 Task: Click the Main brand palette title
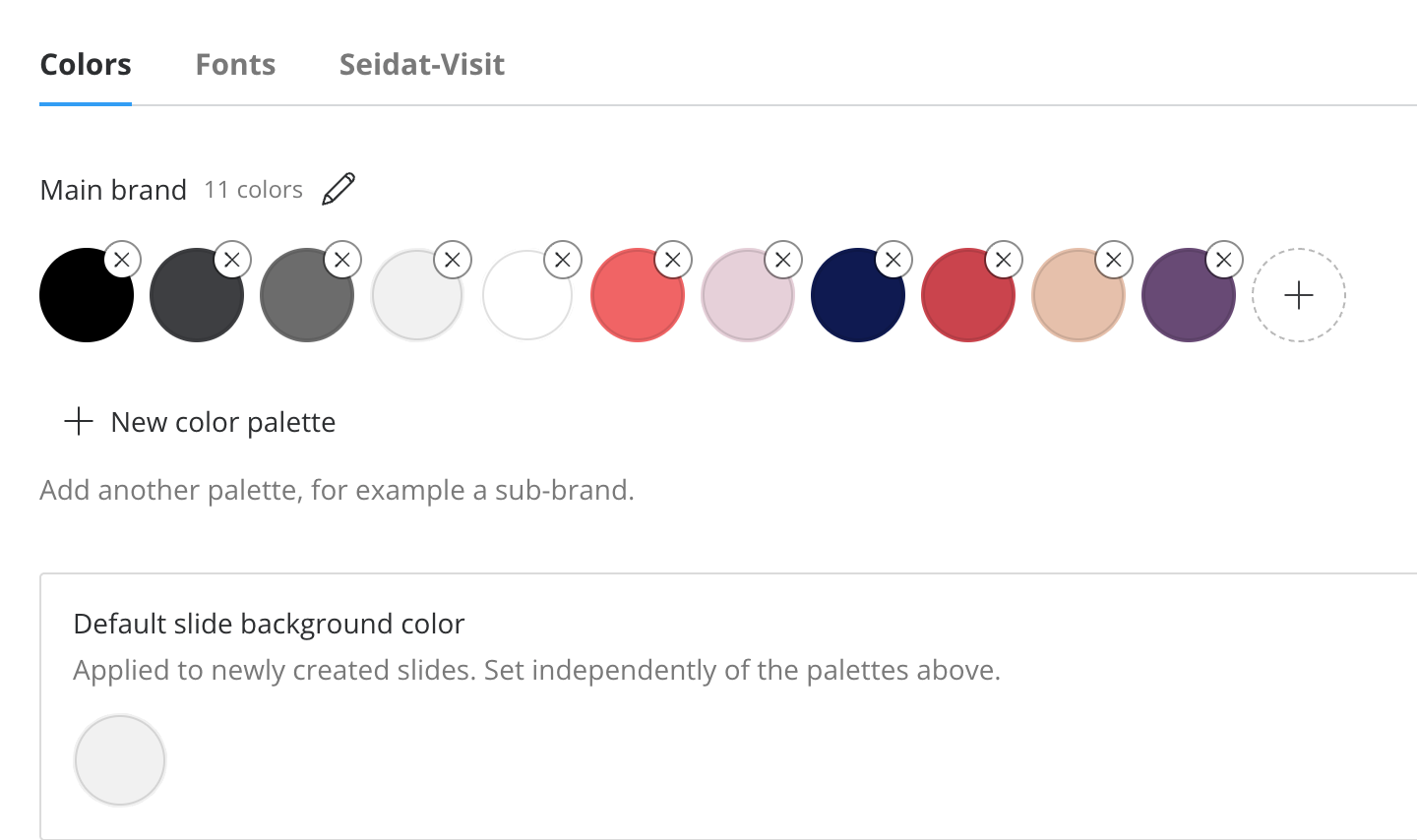[x=113, y=190]
